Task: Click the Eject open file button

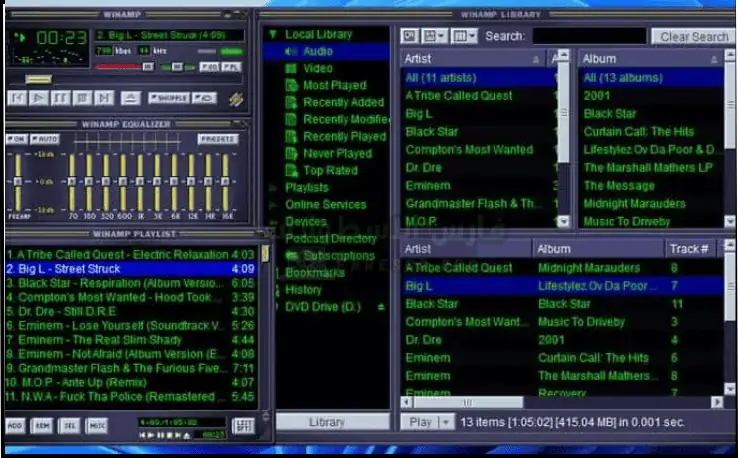Action: point(130,98)
